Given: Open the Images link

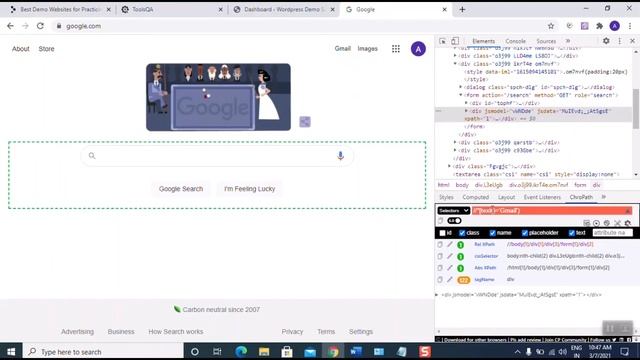Looking at the screenshot, I should tap(367, 49).
